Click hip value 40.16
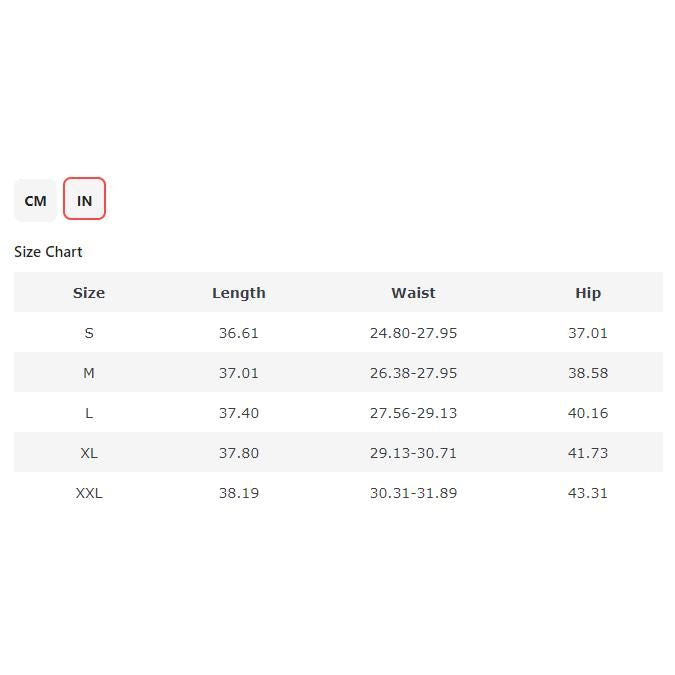Image resolution: width=675 pixels, height=675 pixels. (588, 413)
